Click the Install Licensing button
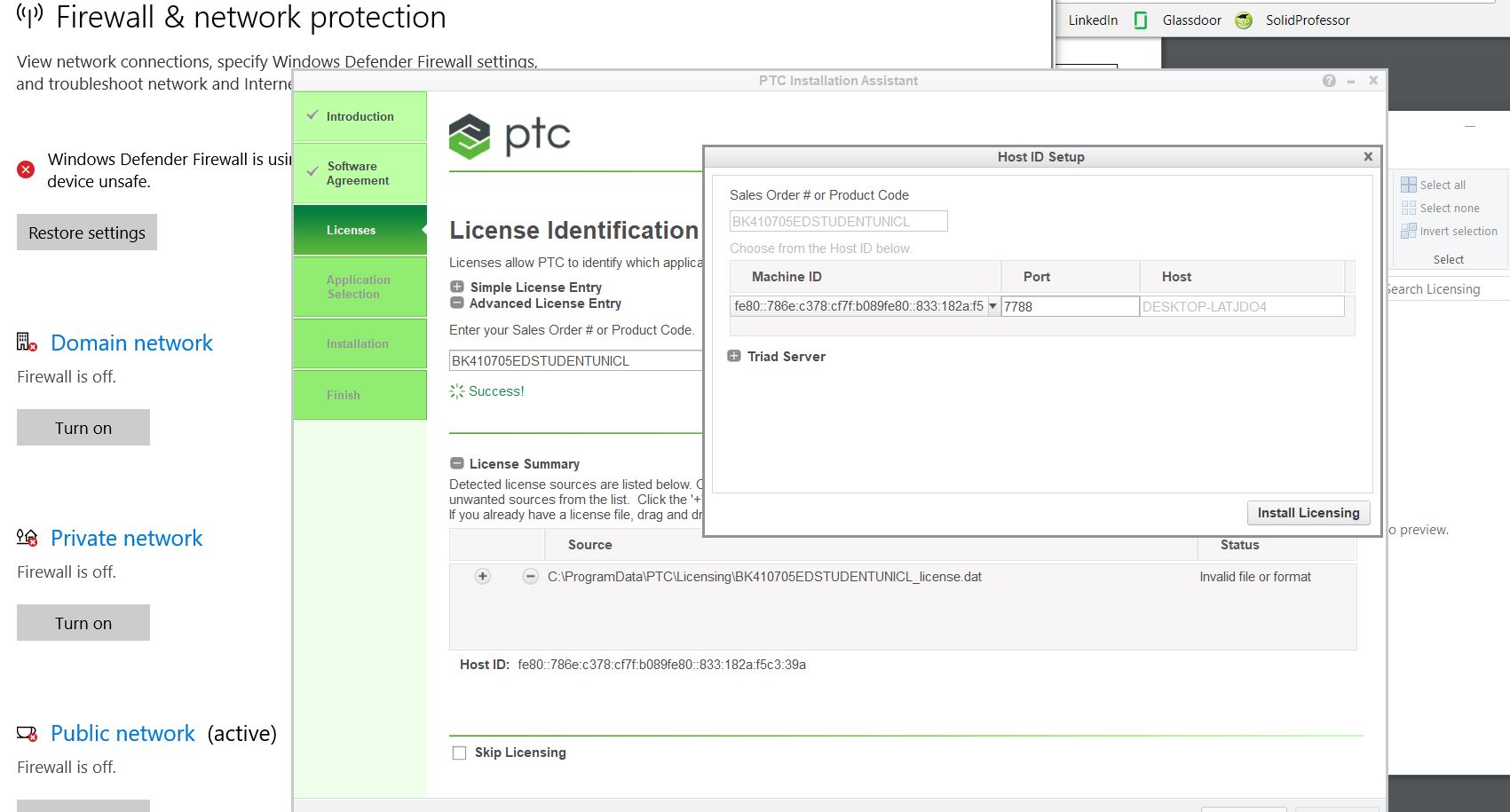The image size is (1510, 812). tap(1308, 513)
